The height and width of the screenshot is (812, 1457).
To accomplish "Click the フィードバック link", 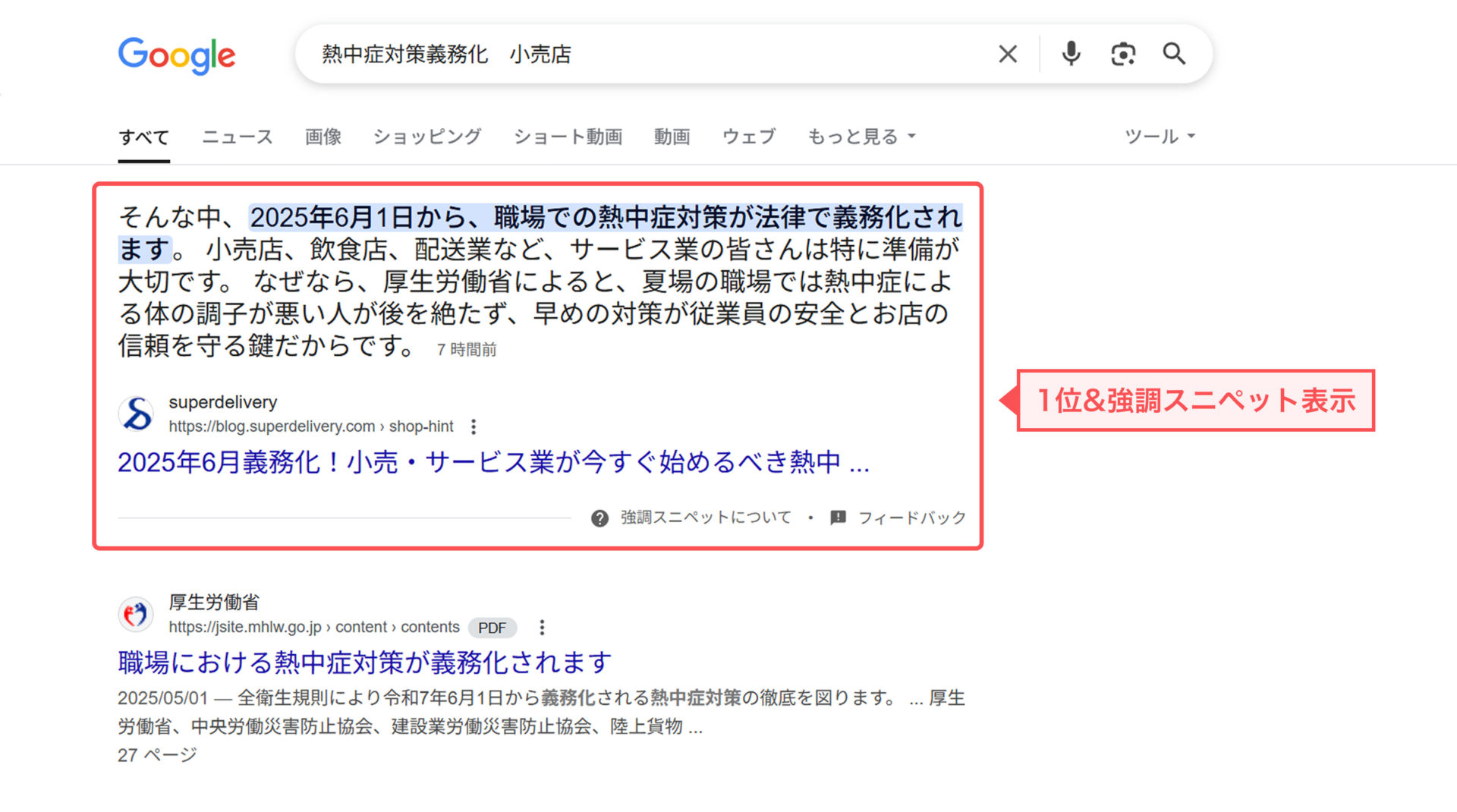I will [912, 518].
